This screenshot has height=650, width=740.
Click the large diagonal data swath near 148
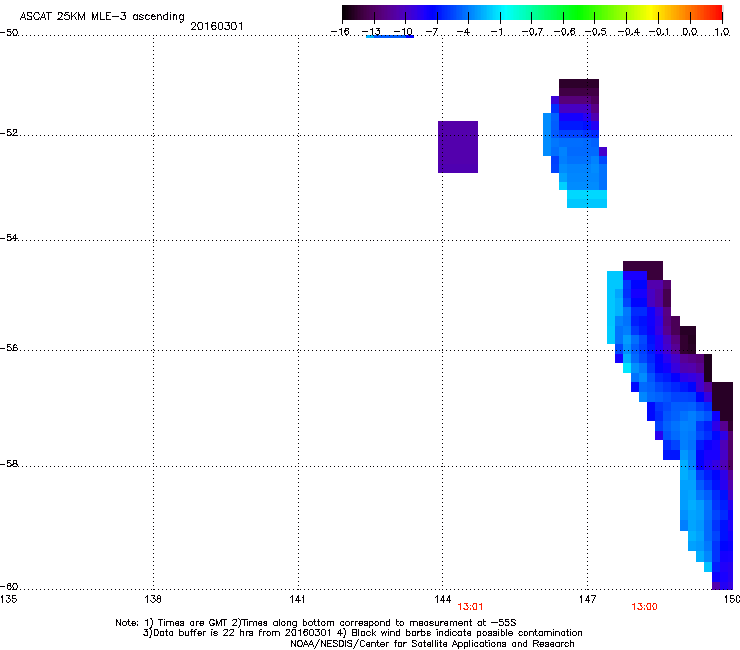670,425
